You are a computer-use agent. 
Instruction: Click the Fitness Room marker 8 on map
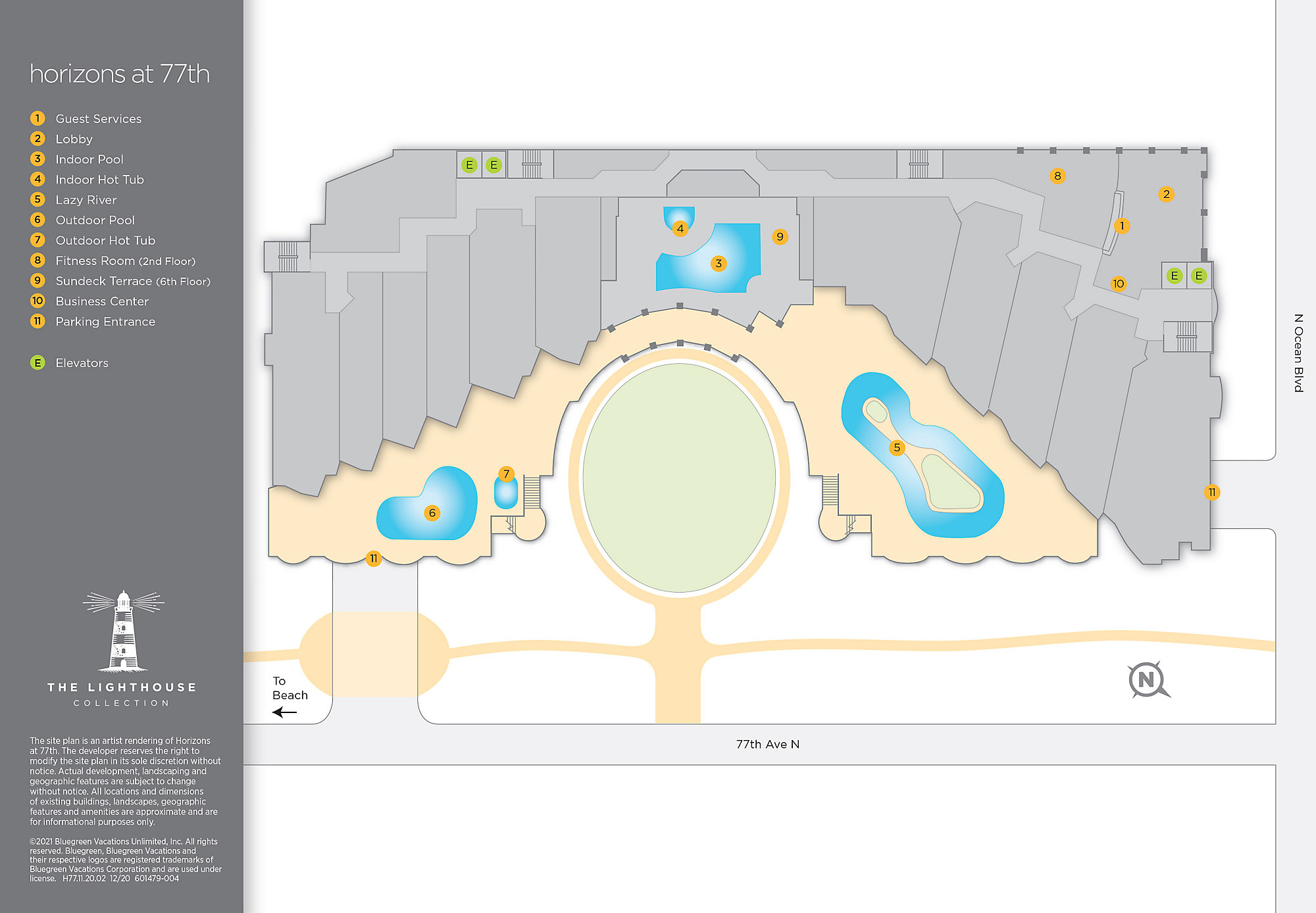(1057, 176)
